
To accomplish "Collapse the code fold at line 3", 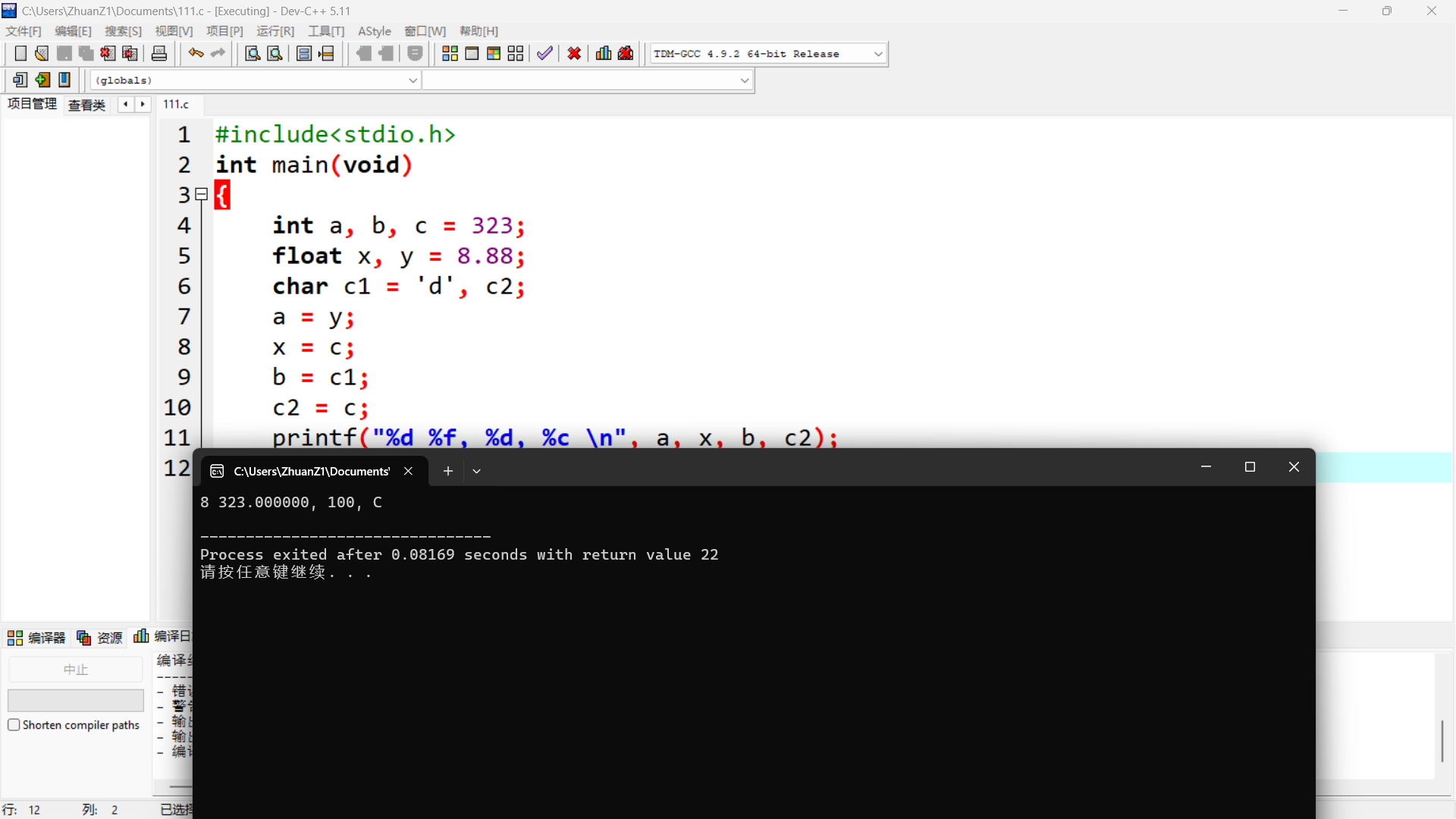I will click(x=201, y=195).
